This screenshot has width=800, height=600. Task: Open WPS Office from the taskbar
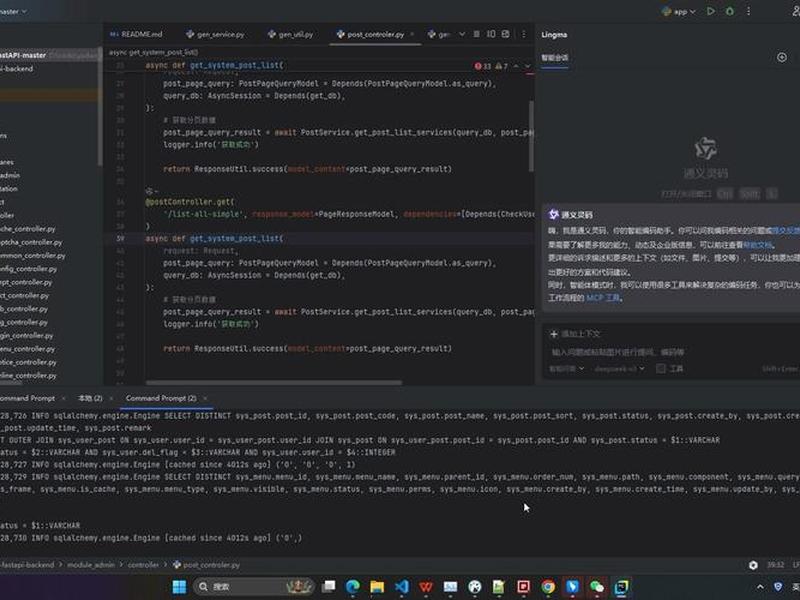[426, 587]
